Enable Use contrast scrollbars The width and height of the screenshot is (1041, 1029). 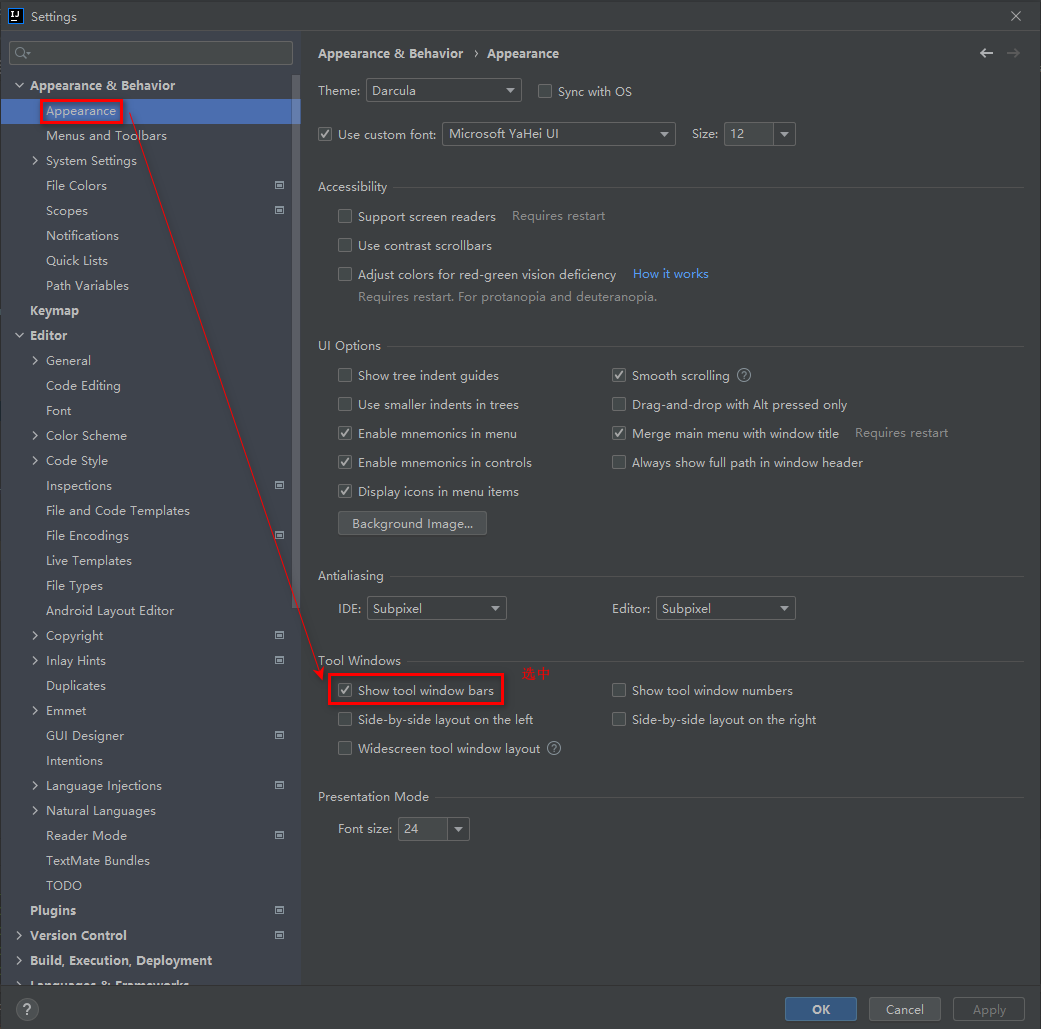click(345, 245)
